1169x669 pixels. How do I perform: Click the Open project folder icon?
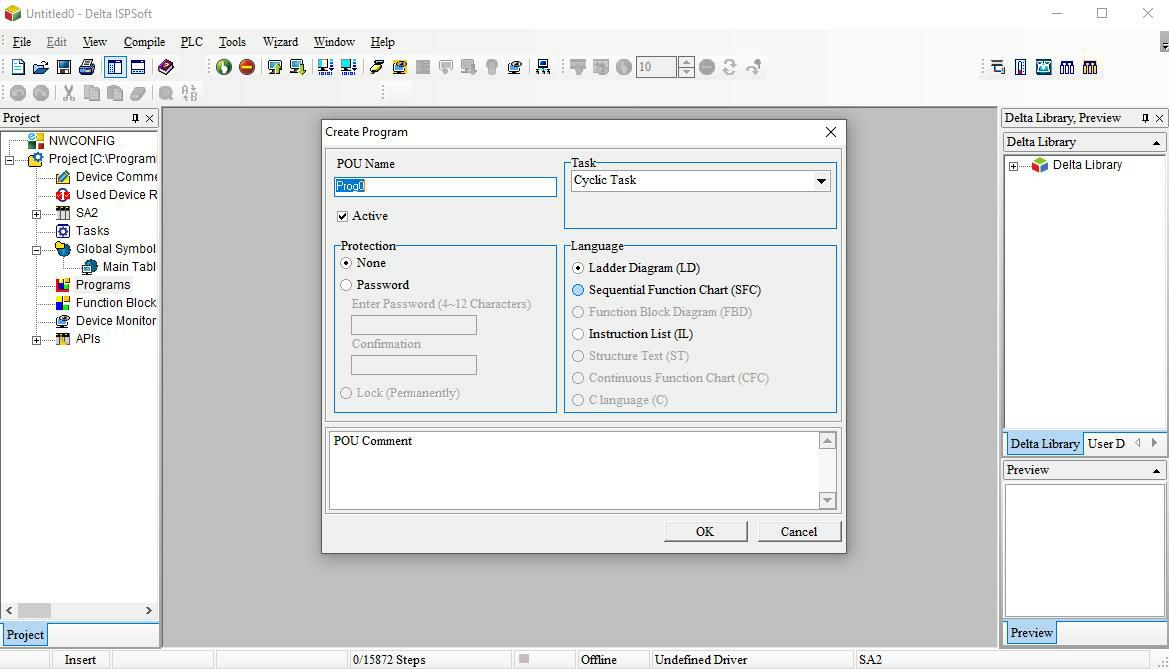coord(41,67)
